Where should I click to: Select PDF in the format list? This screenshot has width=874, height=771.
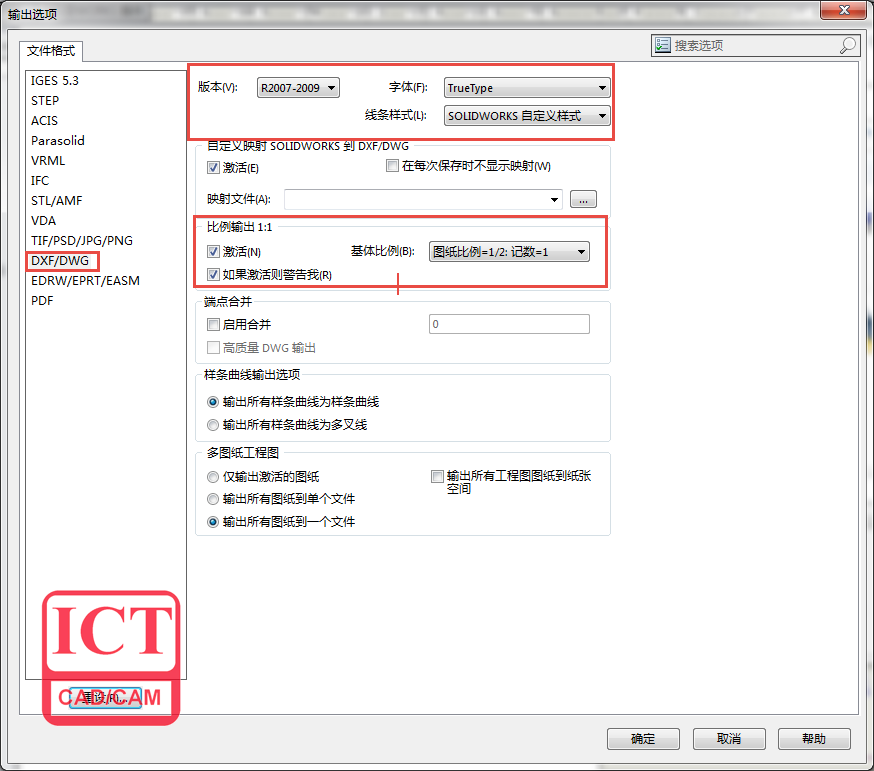coord(42,300)
